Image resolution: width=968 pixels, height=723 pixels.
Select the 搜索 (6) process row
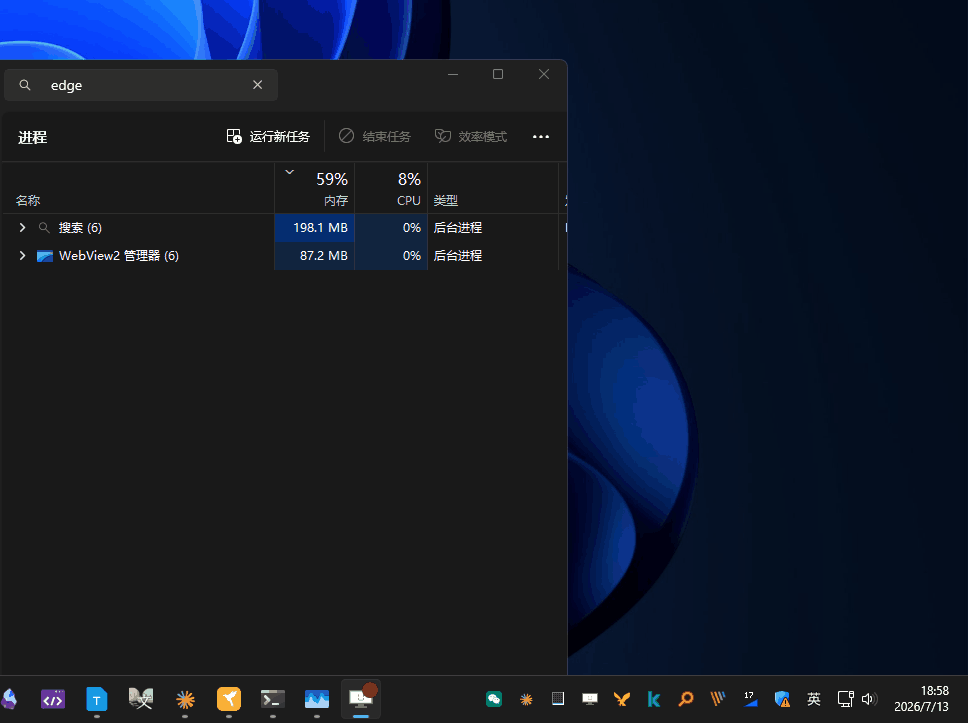pos(283,228)
